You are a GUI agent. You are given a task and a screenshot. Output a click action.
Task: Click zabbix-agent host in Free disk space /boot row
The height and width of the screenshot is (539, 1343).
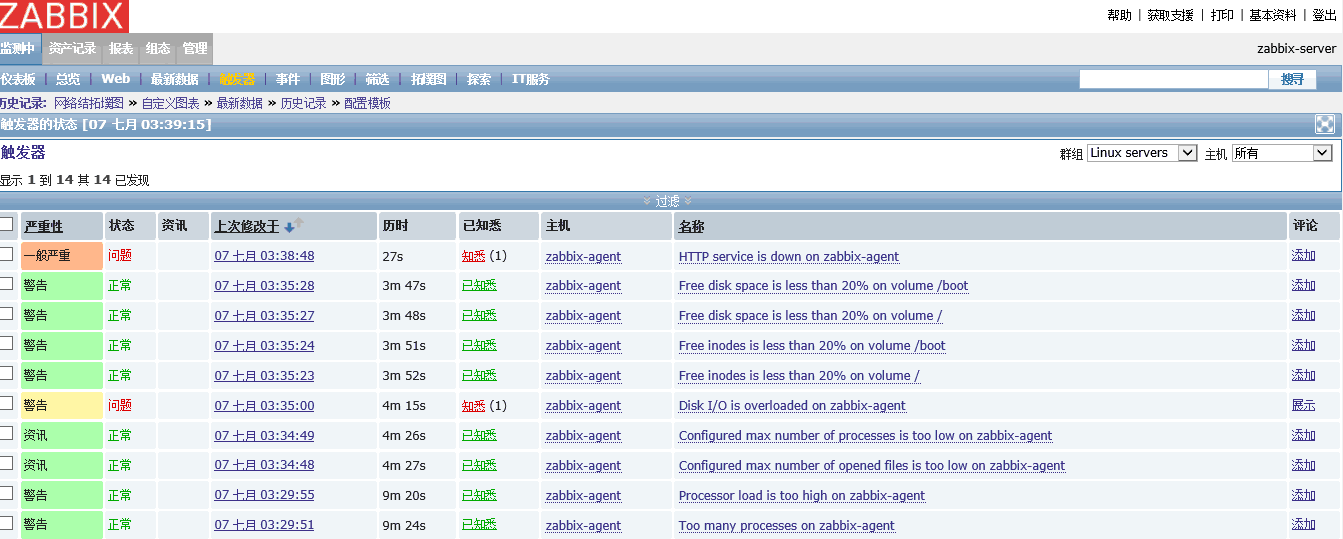click(583, 286)
